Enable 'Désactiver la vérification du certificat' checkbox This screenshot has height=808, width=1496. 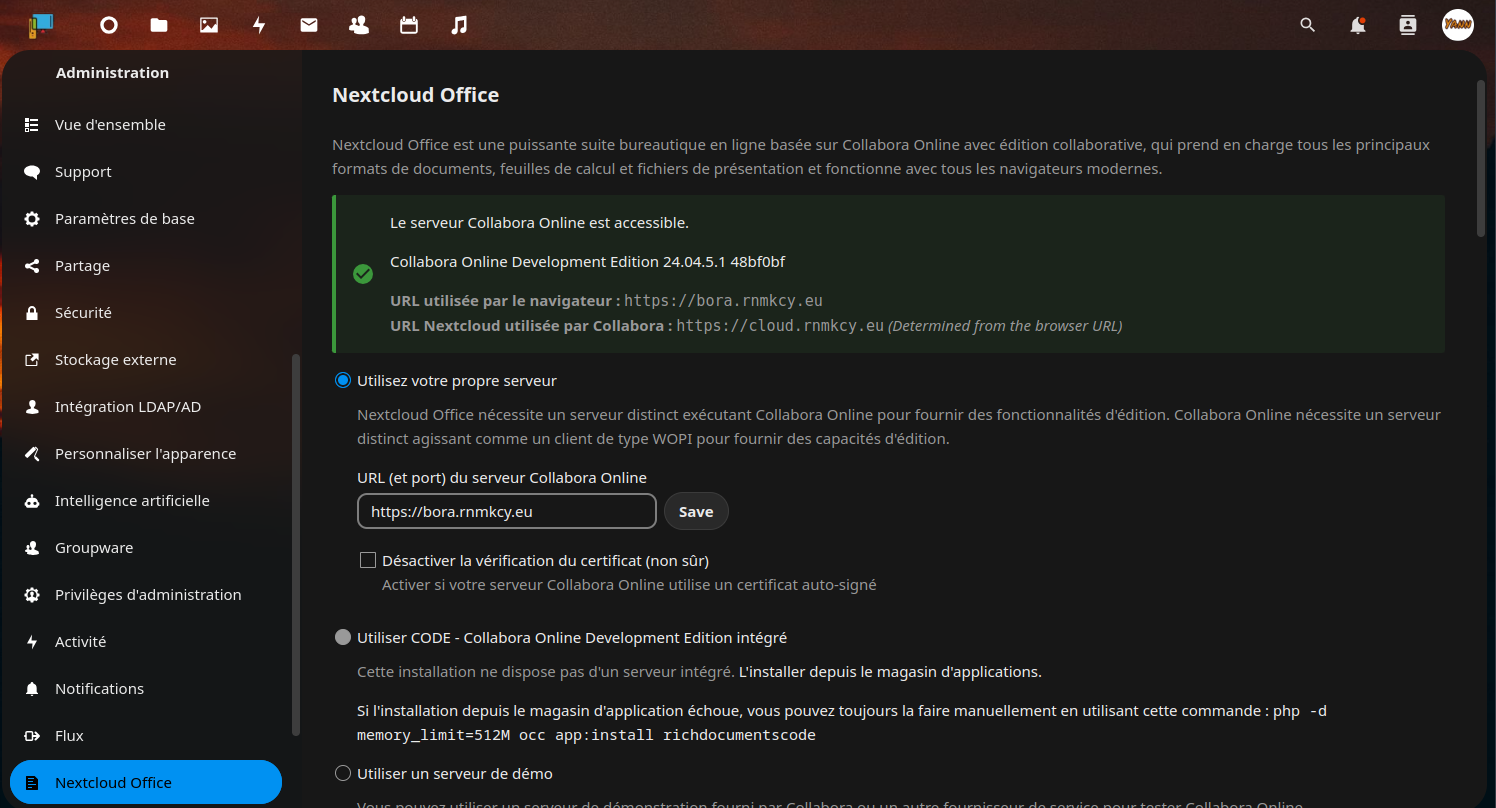[x=368, y=560]
